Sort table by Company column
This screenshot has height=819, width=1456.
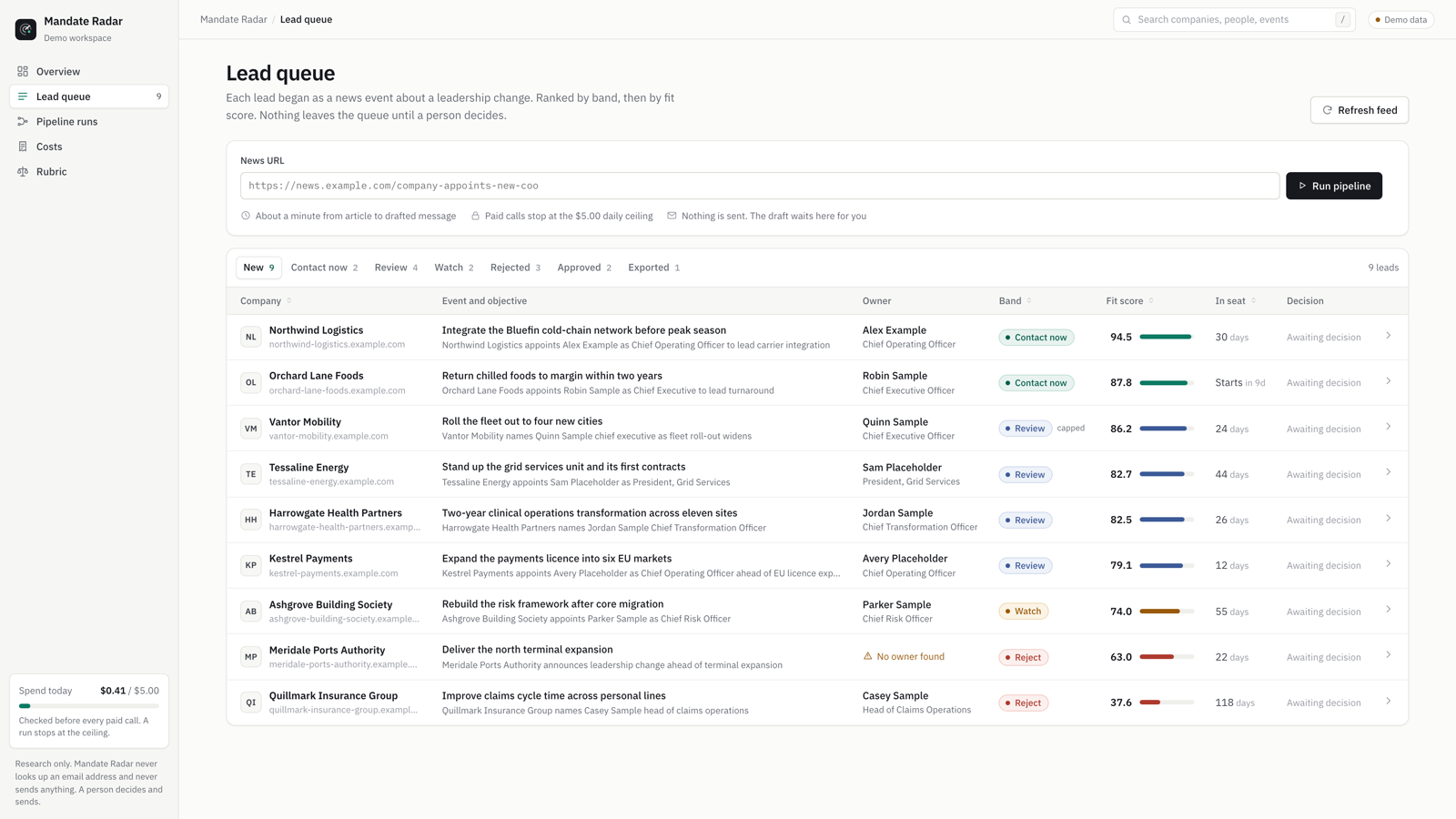coord(266,300)
